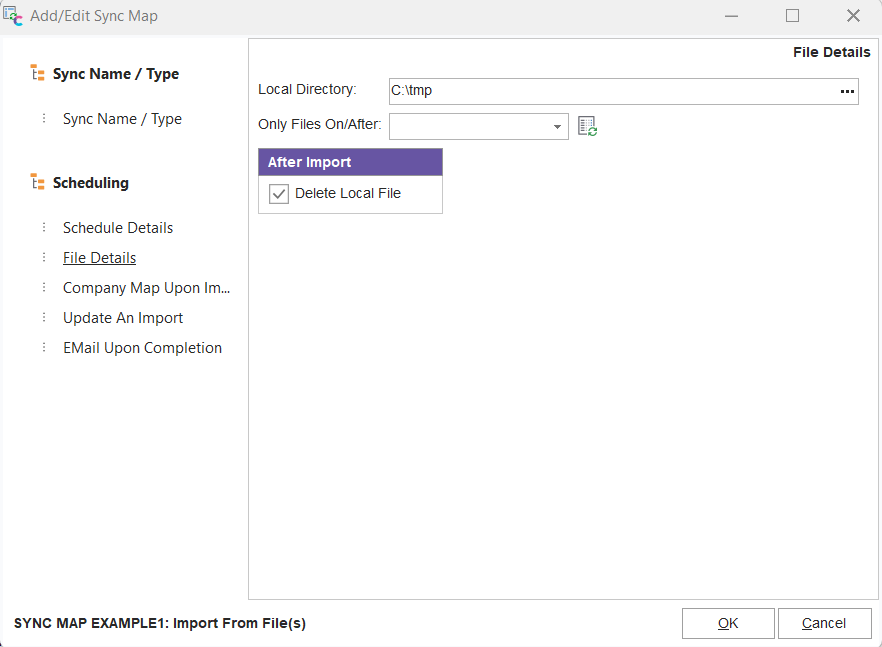Click the Cancel button
This screenshot has width=882, height=647.
tap(824, 623)
